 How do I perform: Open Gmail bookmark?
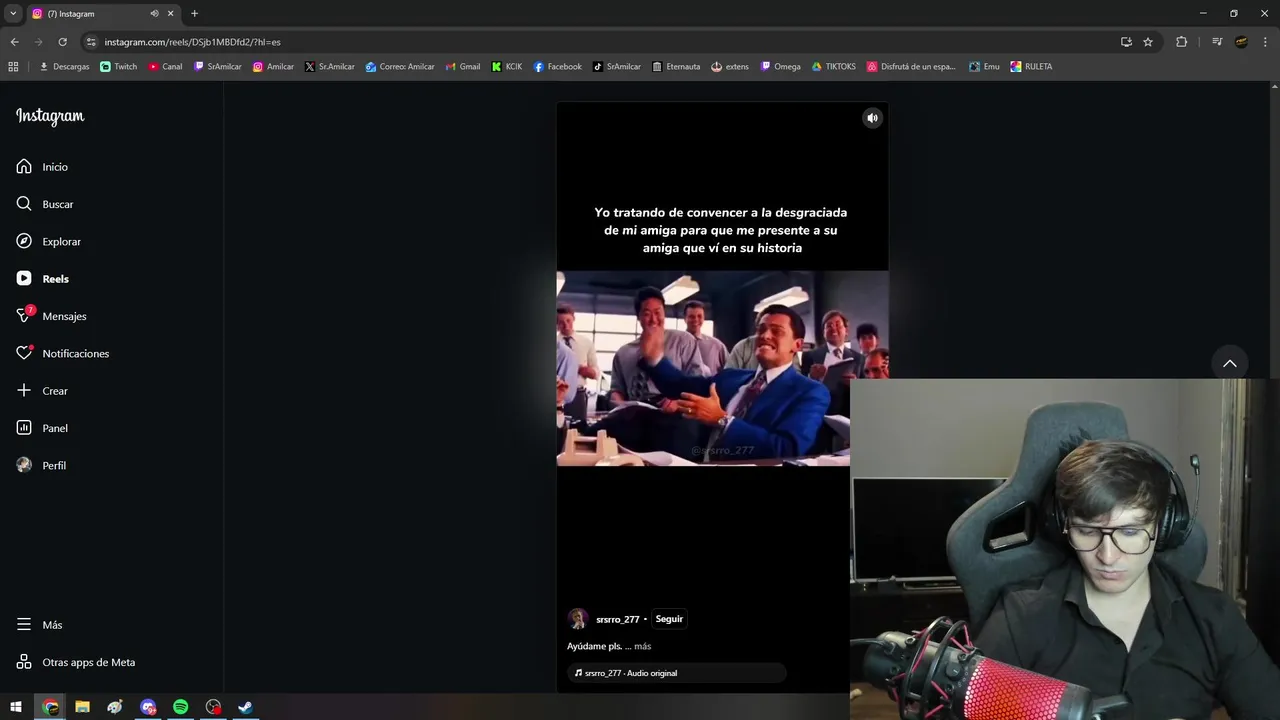(x=463, y=67)
